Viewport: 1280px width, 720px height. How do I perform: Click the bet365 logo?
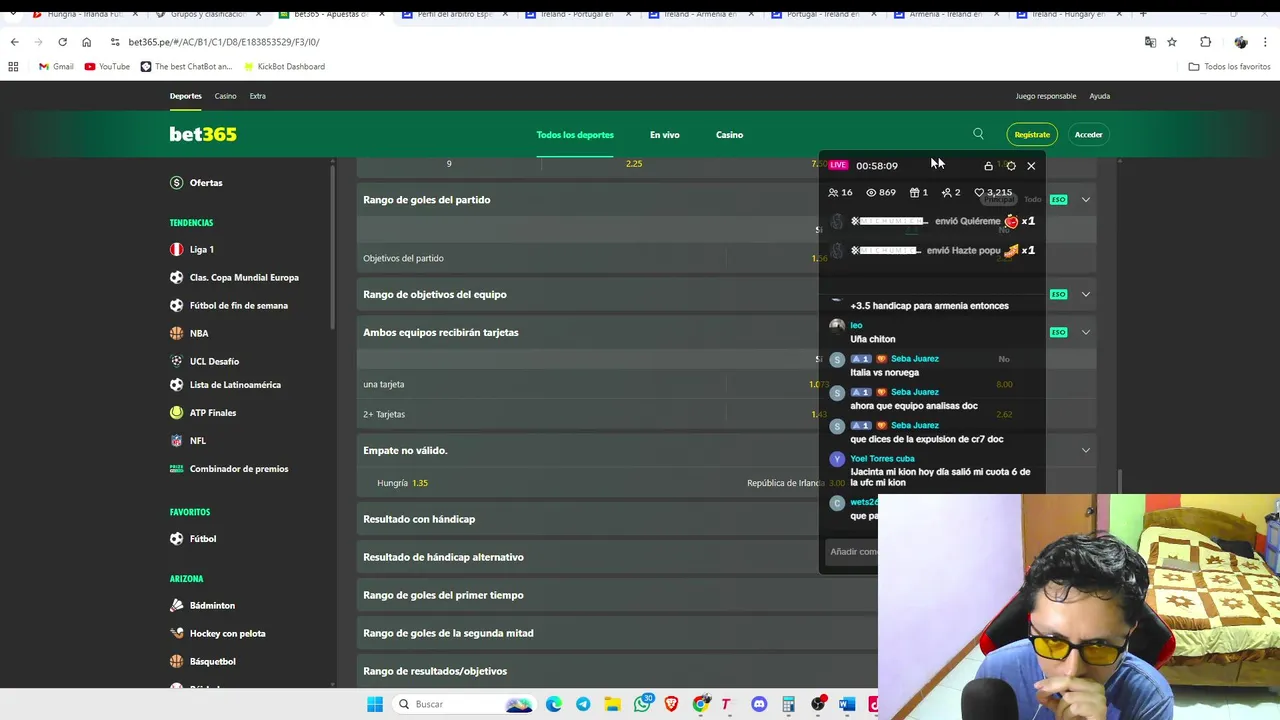203,134
